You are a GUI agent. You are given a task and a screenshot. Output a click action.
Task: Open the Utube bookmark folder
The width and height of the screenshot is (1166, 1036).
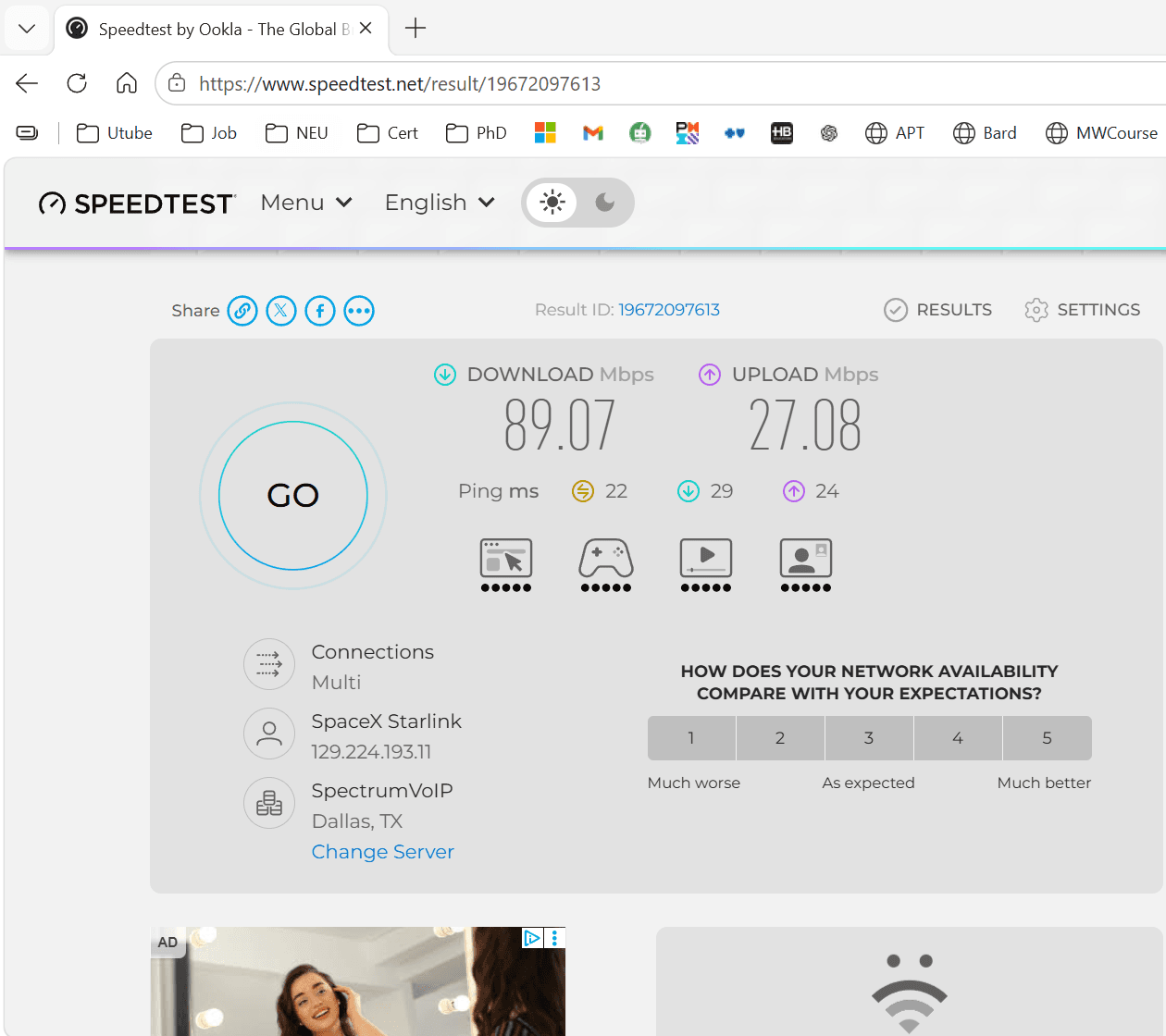pos(114,133)
